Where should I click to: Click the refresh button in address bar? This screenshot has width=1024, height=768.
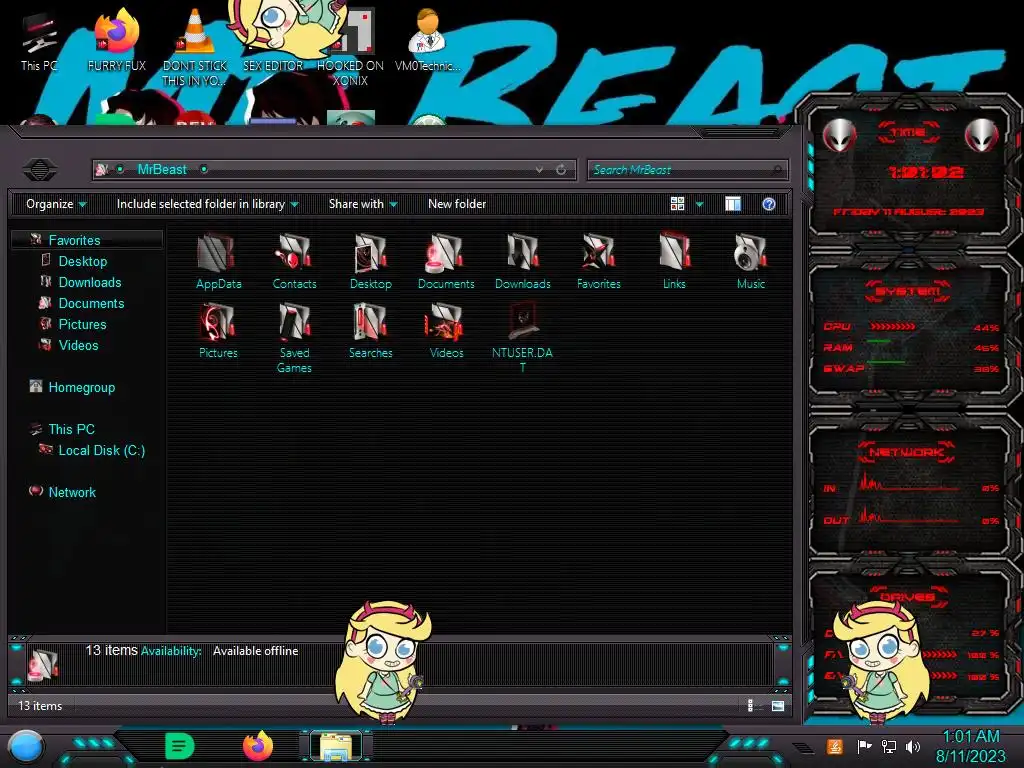(x=561, y=170)
